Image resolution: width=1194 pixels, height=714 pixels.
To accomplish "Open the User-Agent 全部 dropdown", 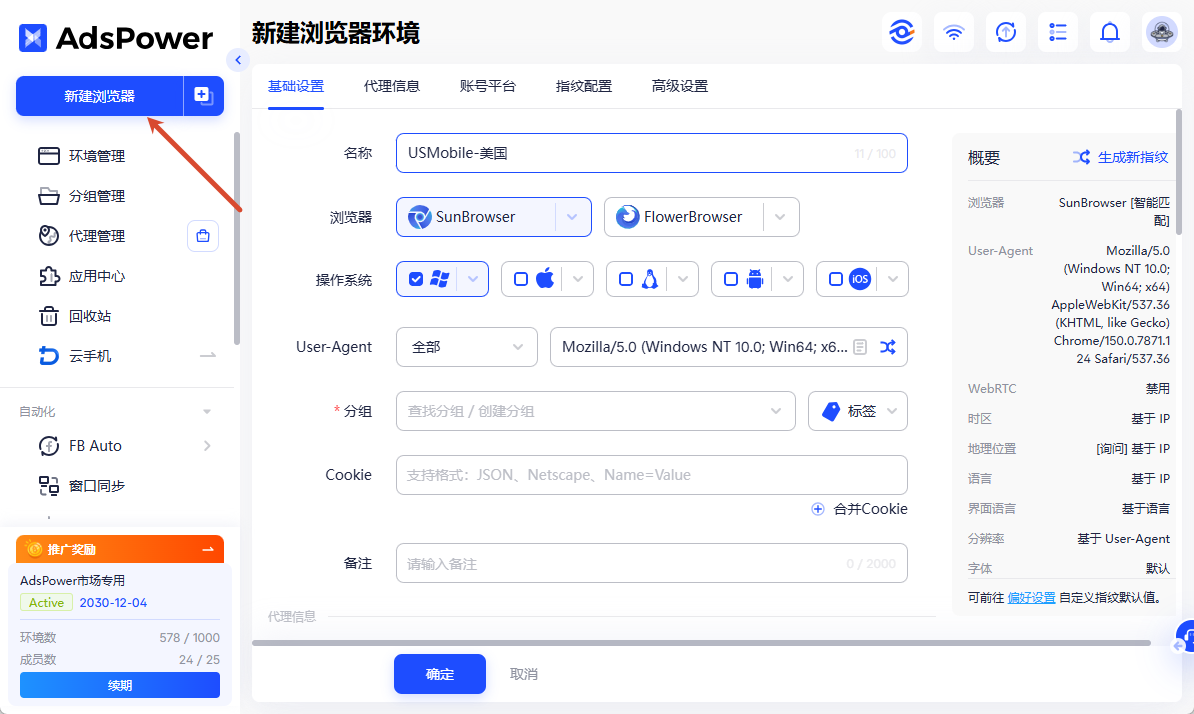I will pyautogui.click(x=467, y=347).
